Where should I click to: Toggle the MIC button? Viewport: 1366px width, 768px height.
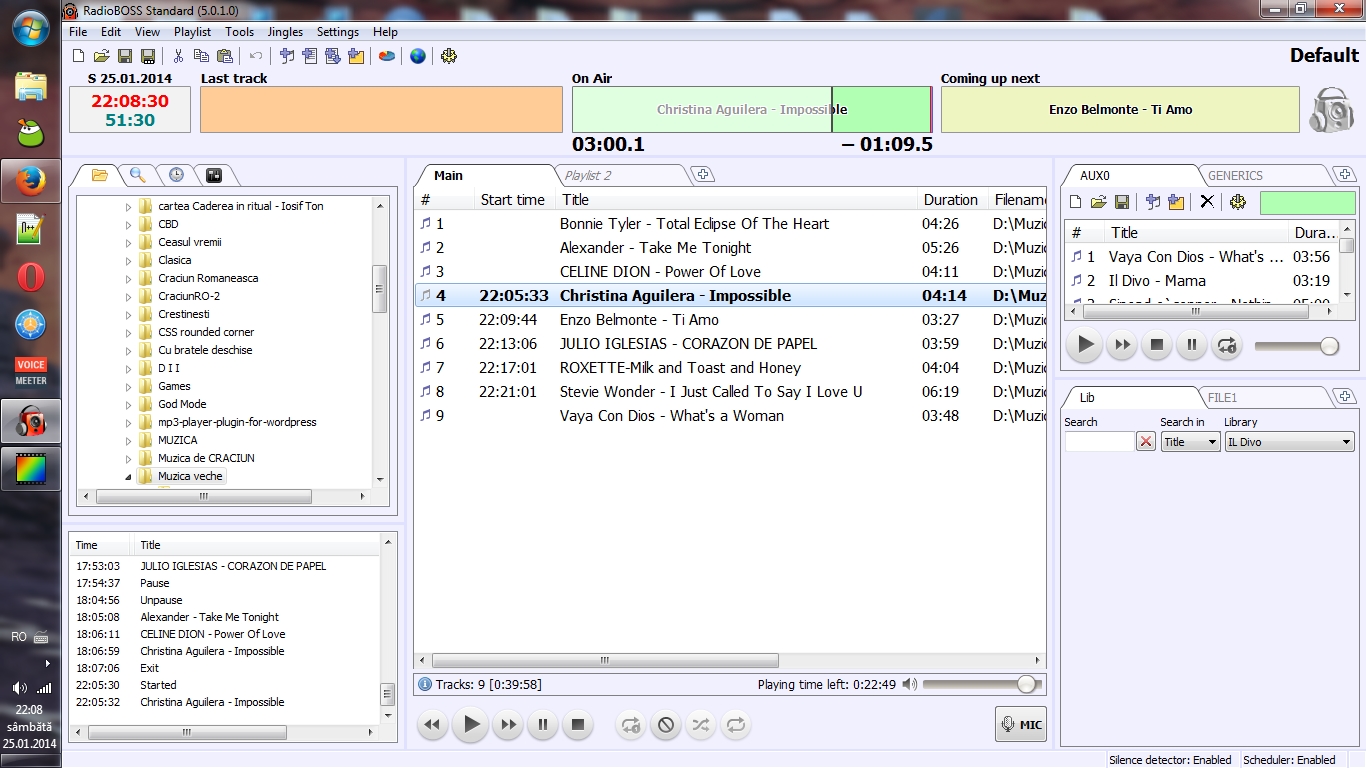[1021, 724]
